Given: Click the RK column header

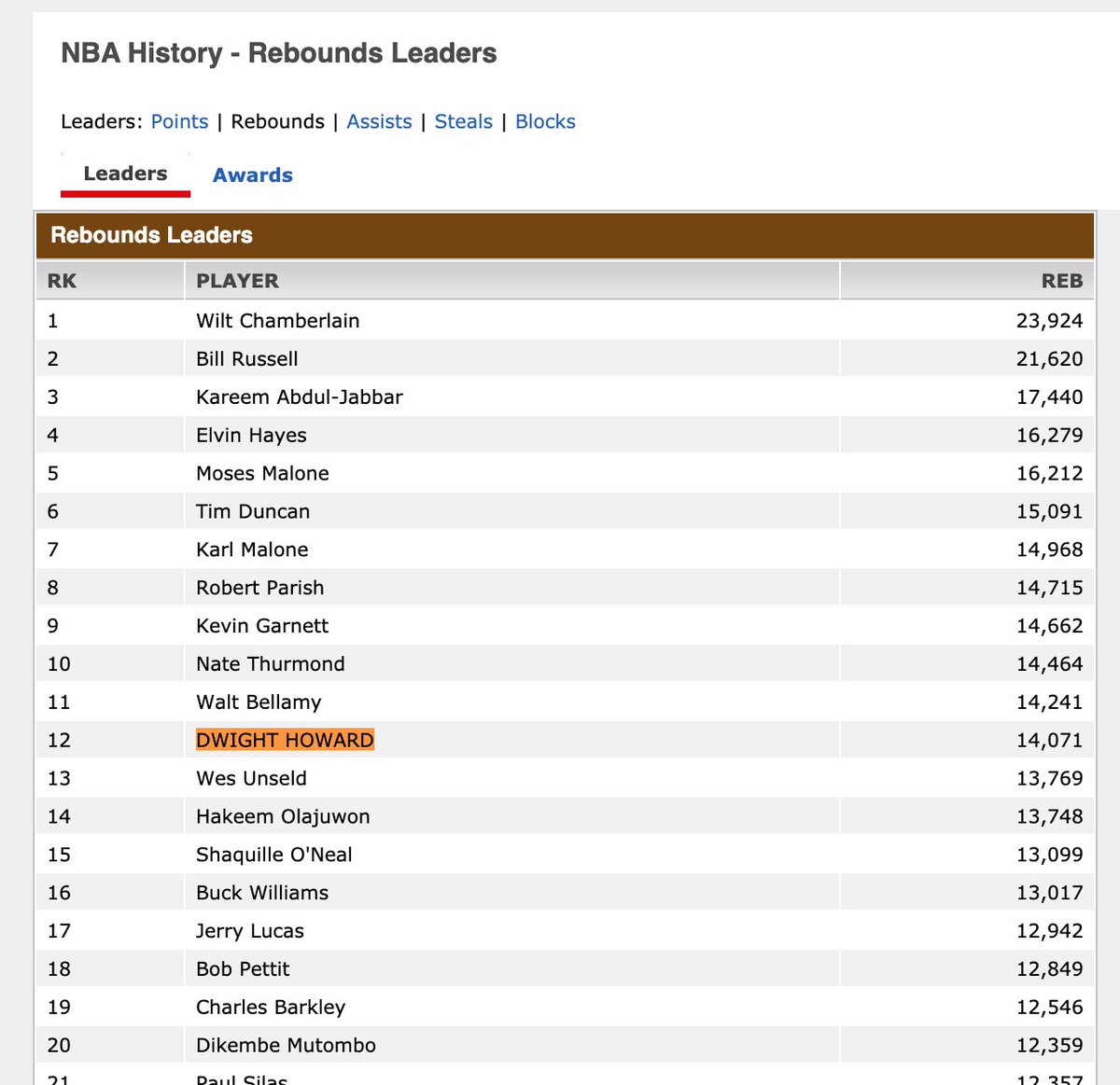Looking at the screenshot, I should point(62,281).
